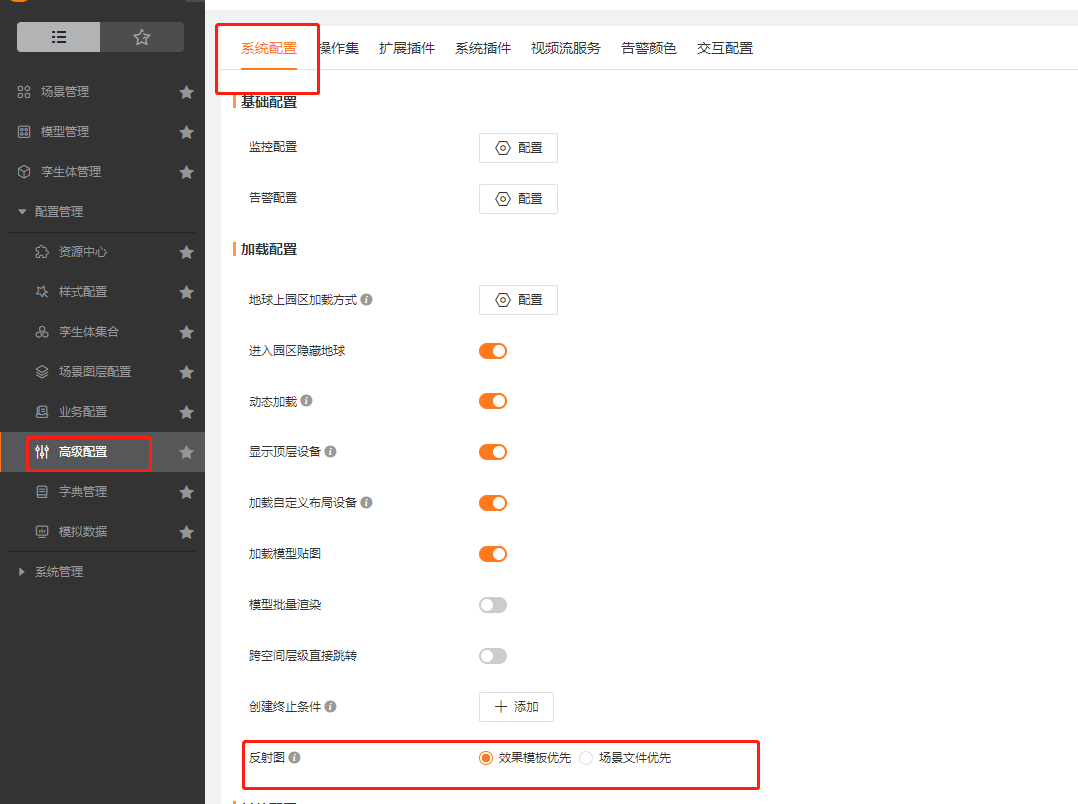Image resolution: width=1078 pixels, height=804 pixels.
Task: Click info icon beside 地球上园区加载方式
Action: pyautogui.click(x=366, y=299)
